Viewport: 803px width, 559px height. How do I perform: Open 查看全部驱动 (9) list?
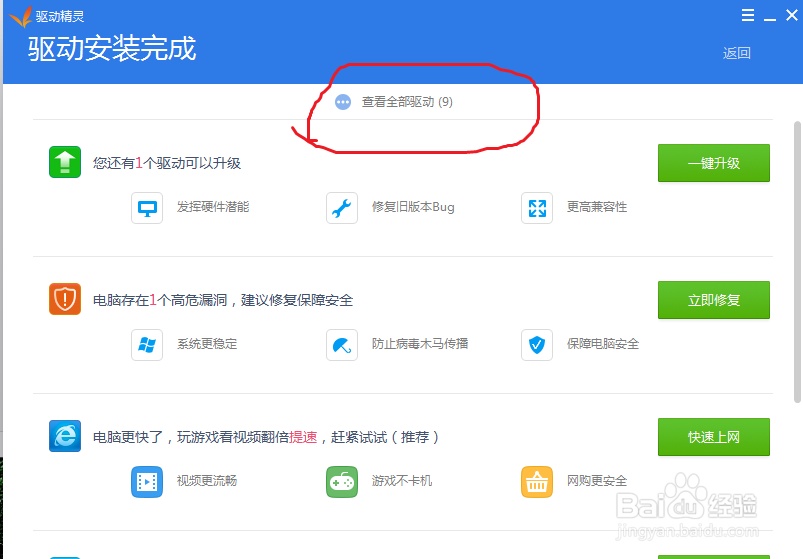click(x=407, y=102)
